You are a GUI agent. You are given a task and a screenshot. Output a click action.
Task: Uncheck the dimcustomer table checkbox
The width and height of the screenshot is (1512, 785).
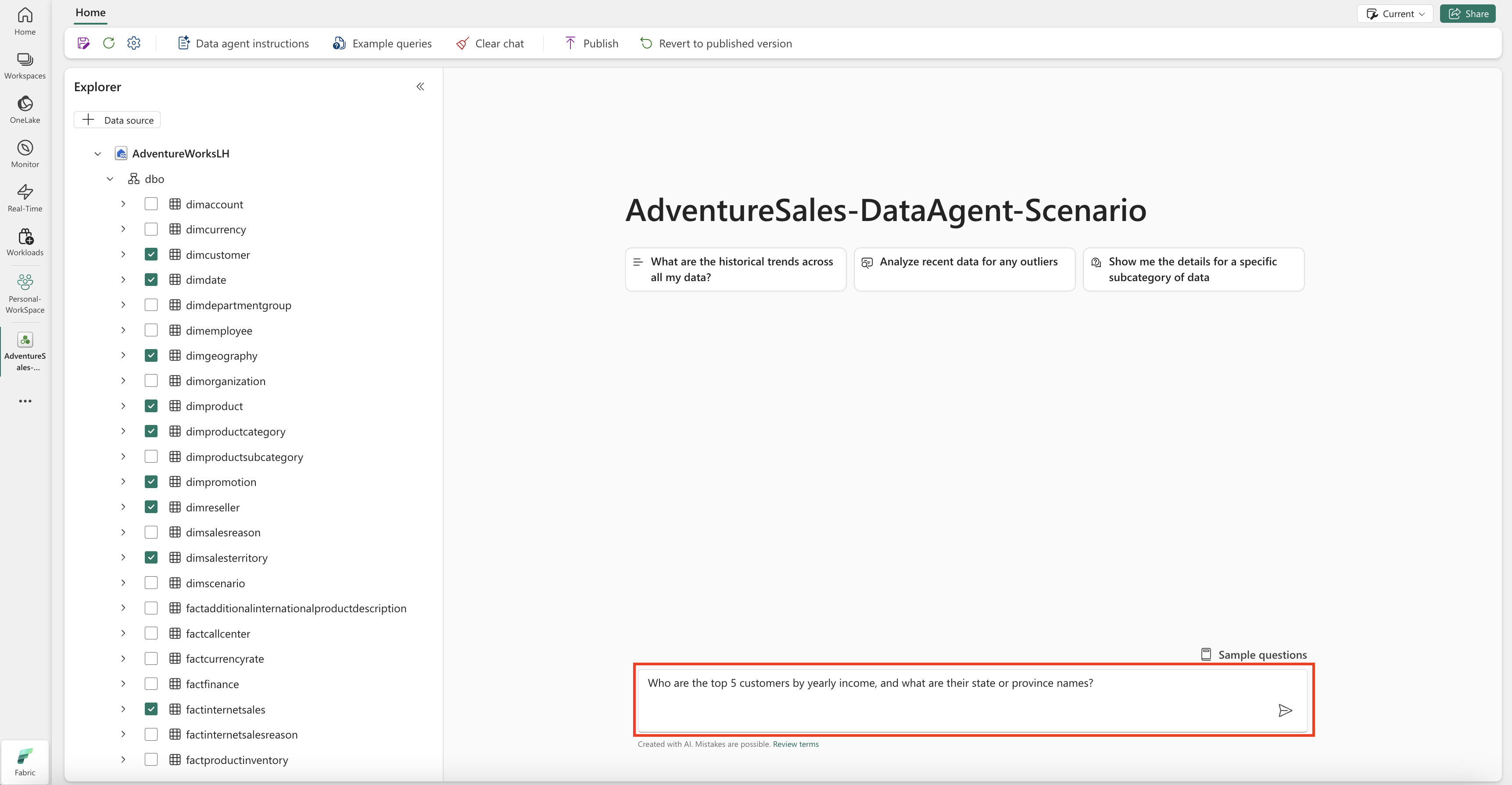[x=151, y=255]
